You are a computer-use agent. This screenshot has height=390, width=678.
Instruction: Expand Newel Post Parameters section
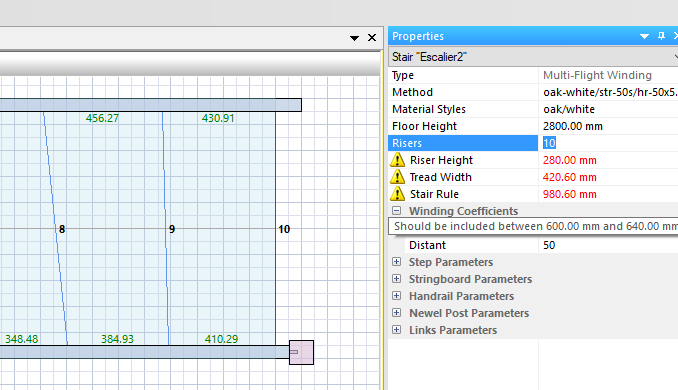click(x=397, y=313)
